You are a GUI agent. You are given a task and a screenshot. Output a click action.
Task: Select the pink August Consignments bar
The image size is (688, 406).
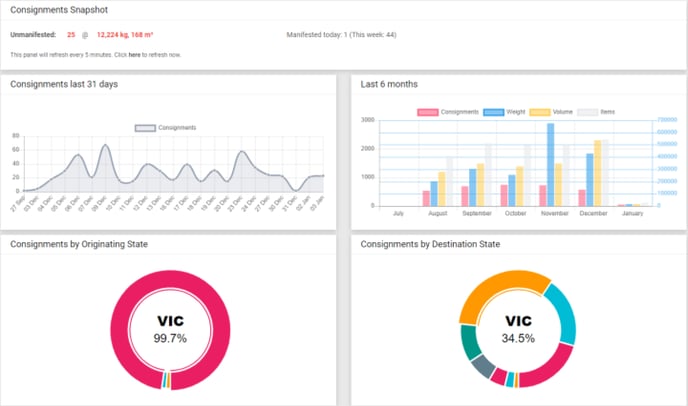point(426,198)
